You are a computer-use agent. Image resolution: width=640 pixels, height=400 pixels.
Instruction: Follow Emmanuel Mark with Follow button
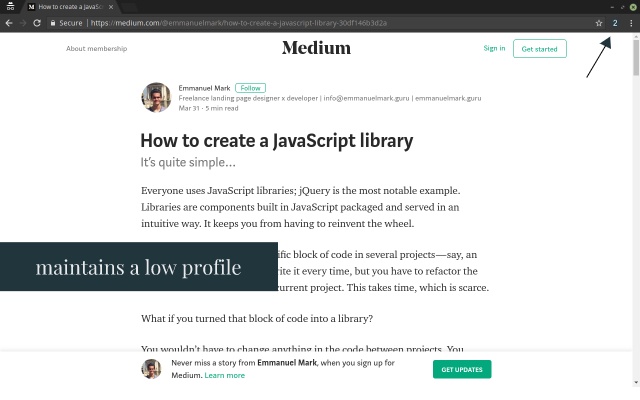250,88
